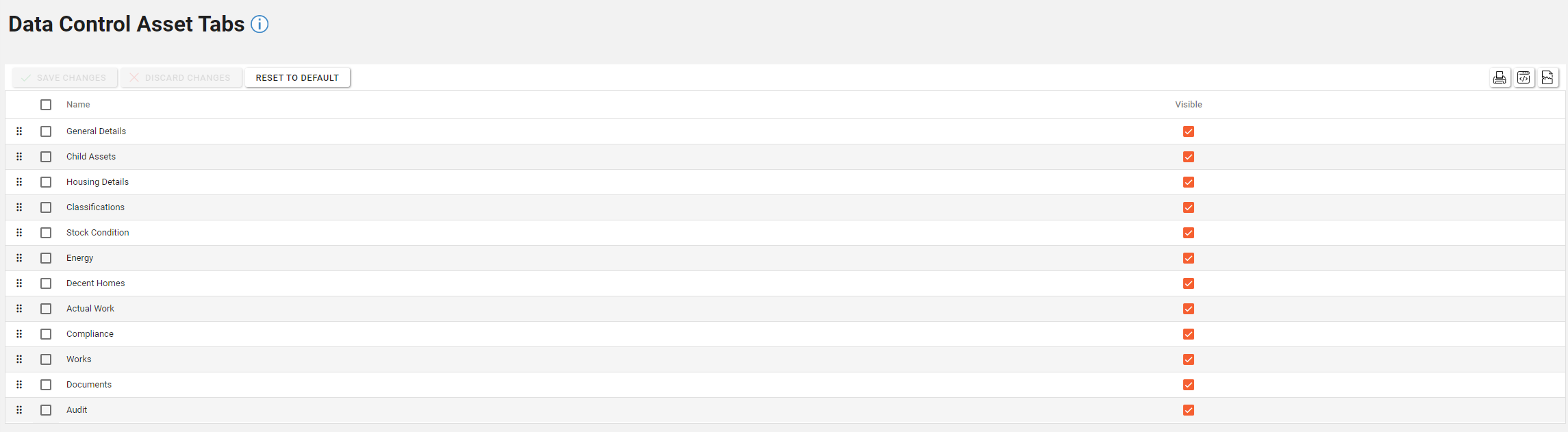Tick the select-all checkbox in the header
This screenshot has height=432, width=1568.
[46, 105]
